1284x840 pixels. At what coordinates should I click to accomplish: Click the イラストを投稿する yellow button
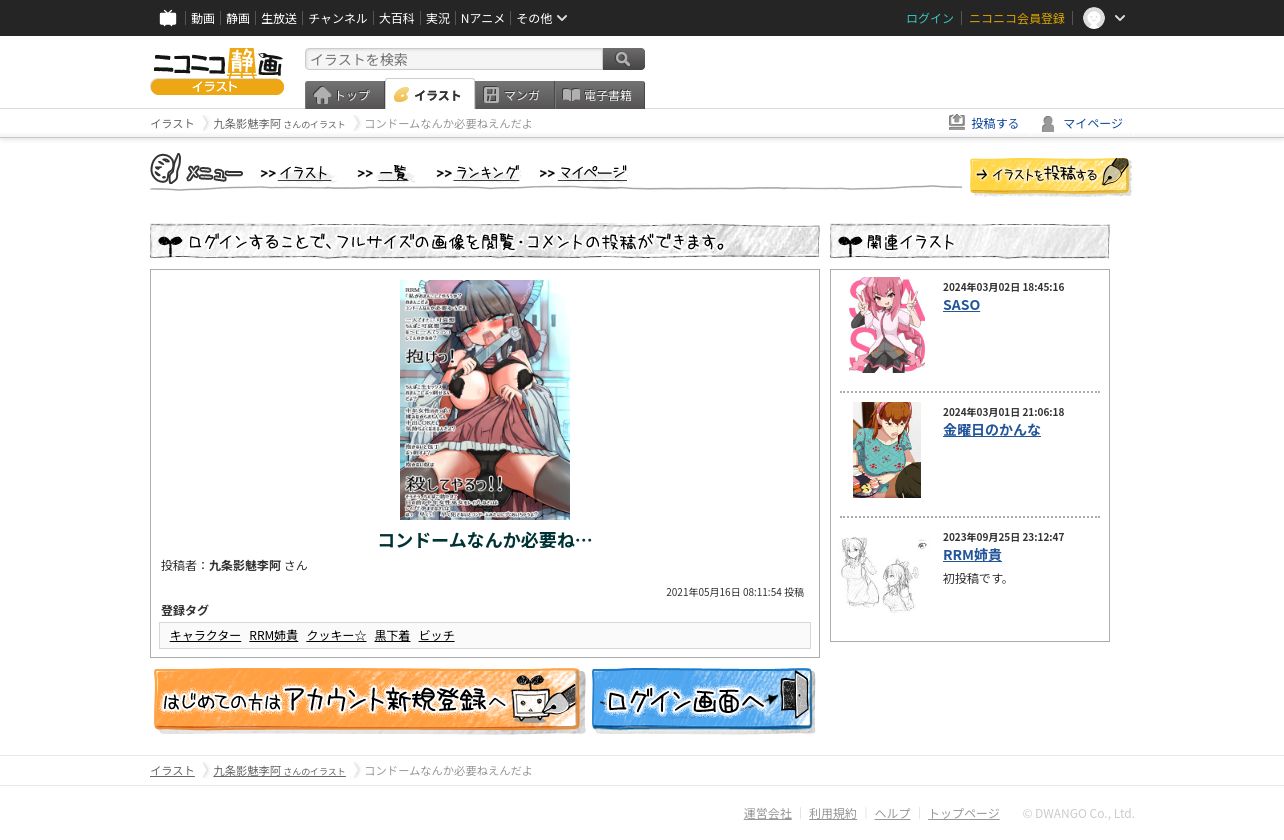[x=1050, y=175]
